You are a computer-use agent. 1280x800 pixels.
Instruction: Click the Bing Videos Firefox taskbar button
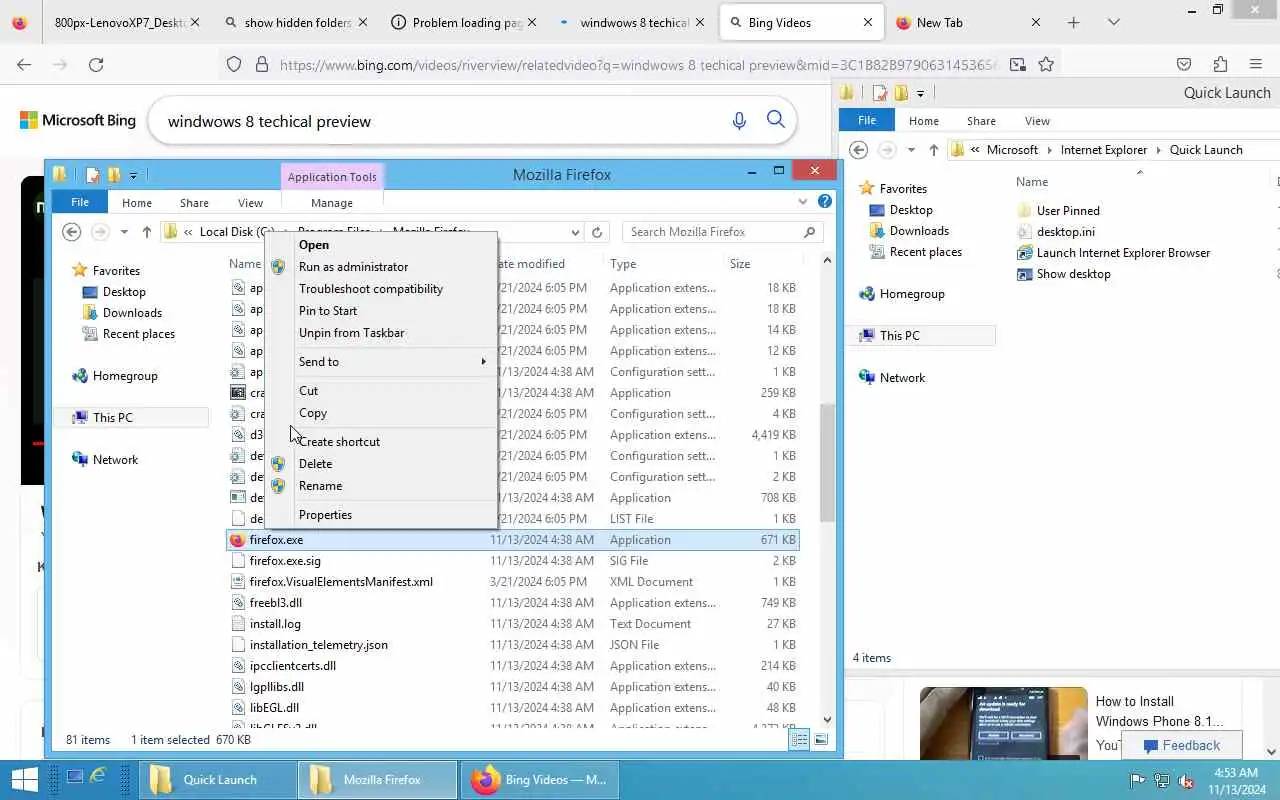(540, 779)
